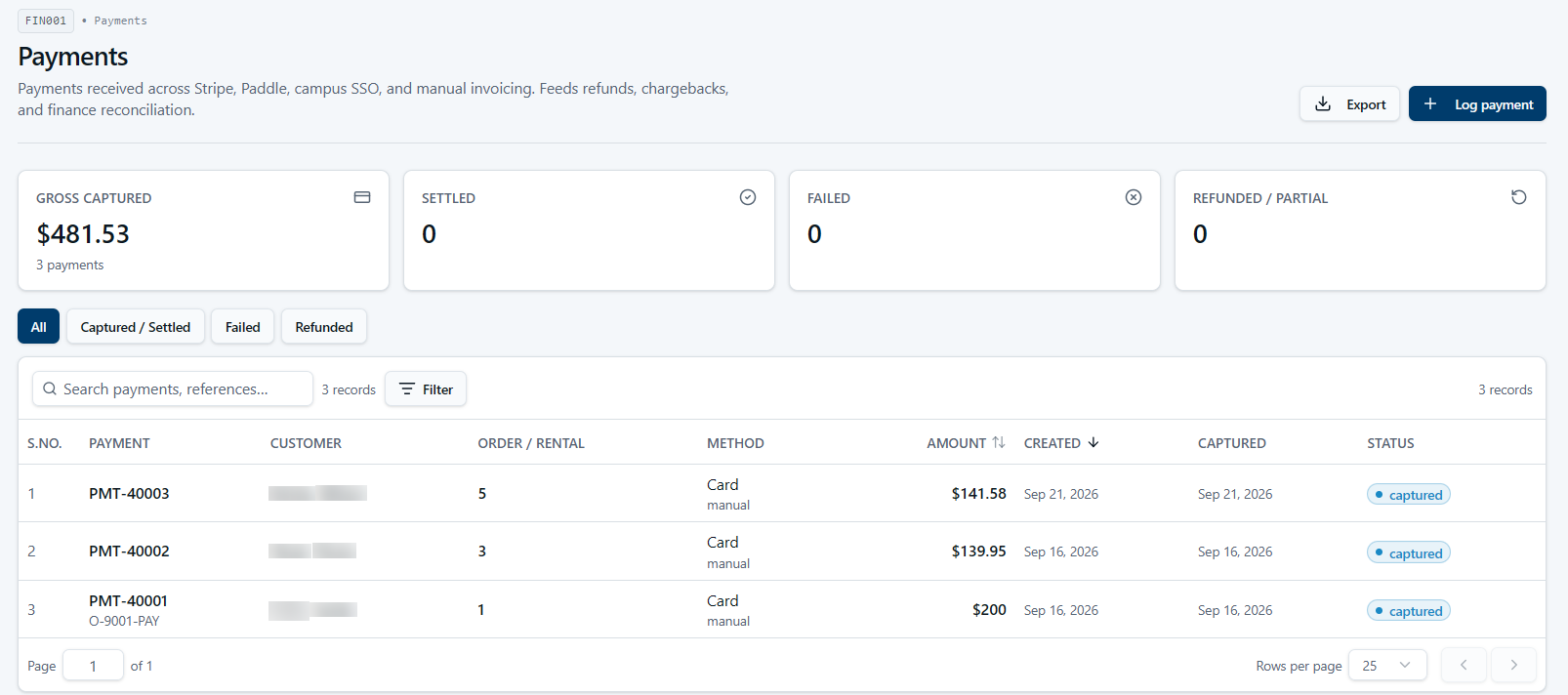The image size is (1568, 695).
Task: Click the Payments breadcrumb
Action: [120, 20]
